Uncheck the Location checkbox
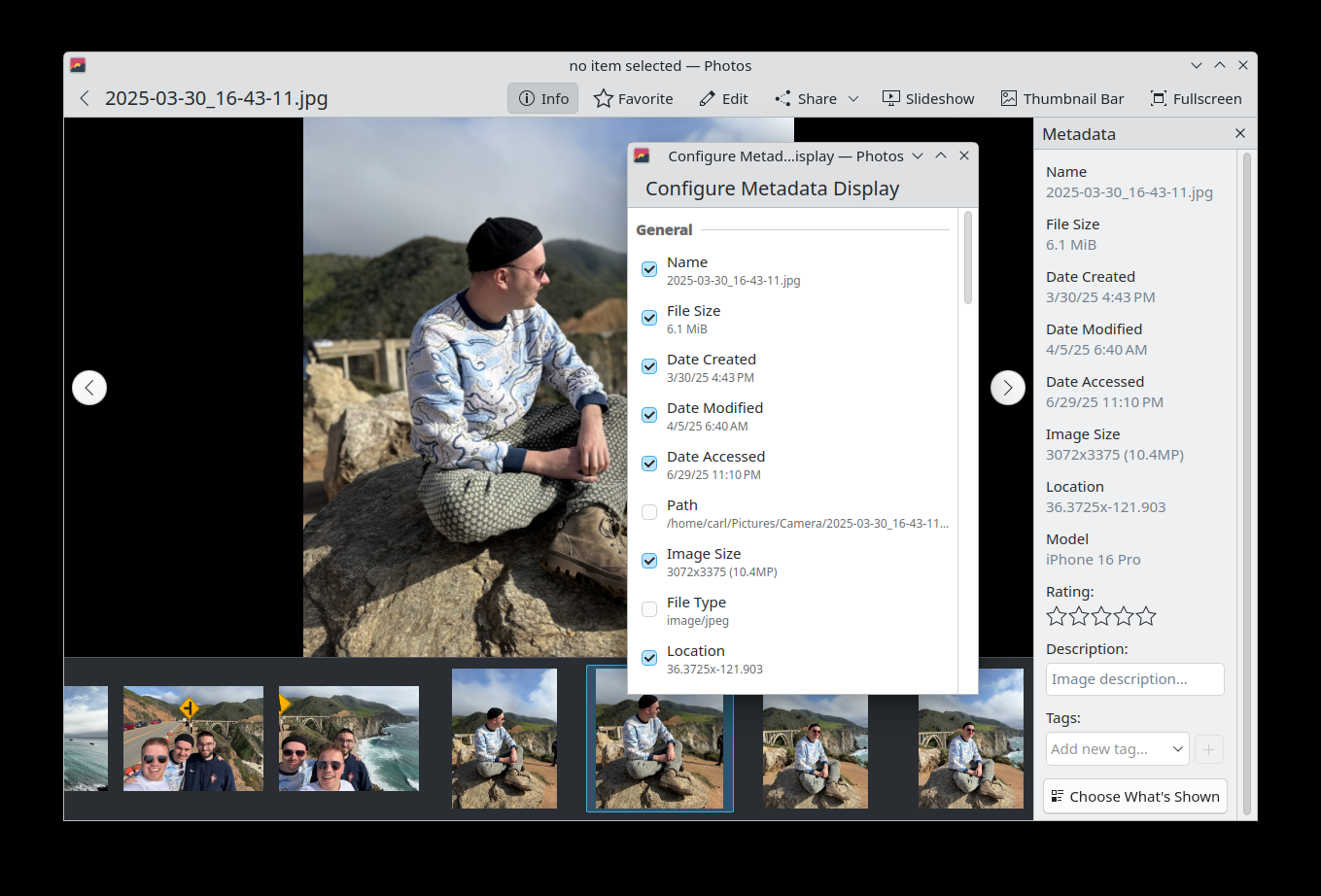This screenshot has width=1321, height=896. point(649,658)
